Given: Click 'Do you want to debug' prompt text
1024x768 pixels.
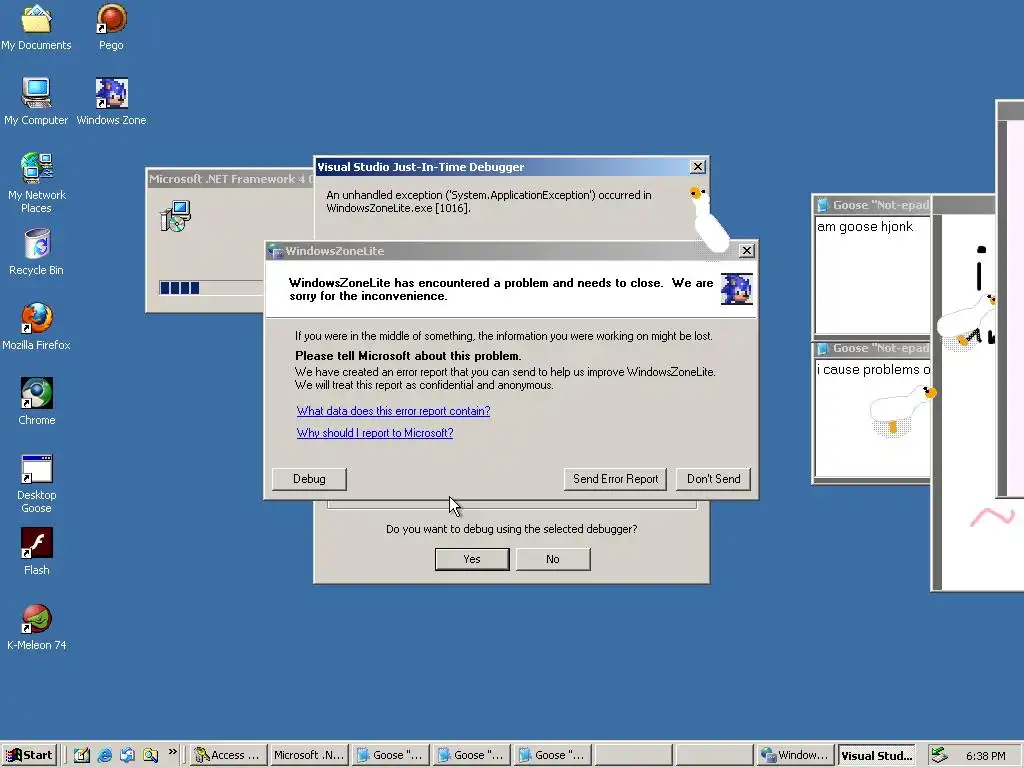Looking at the screenshot, I should [511, 529].
